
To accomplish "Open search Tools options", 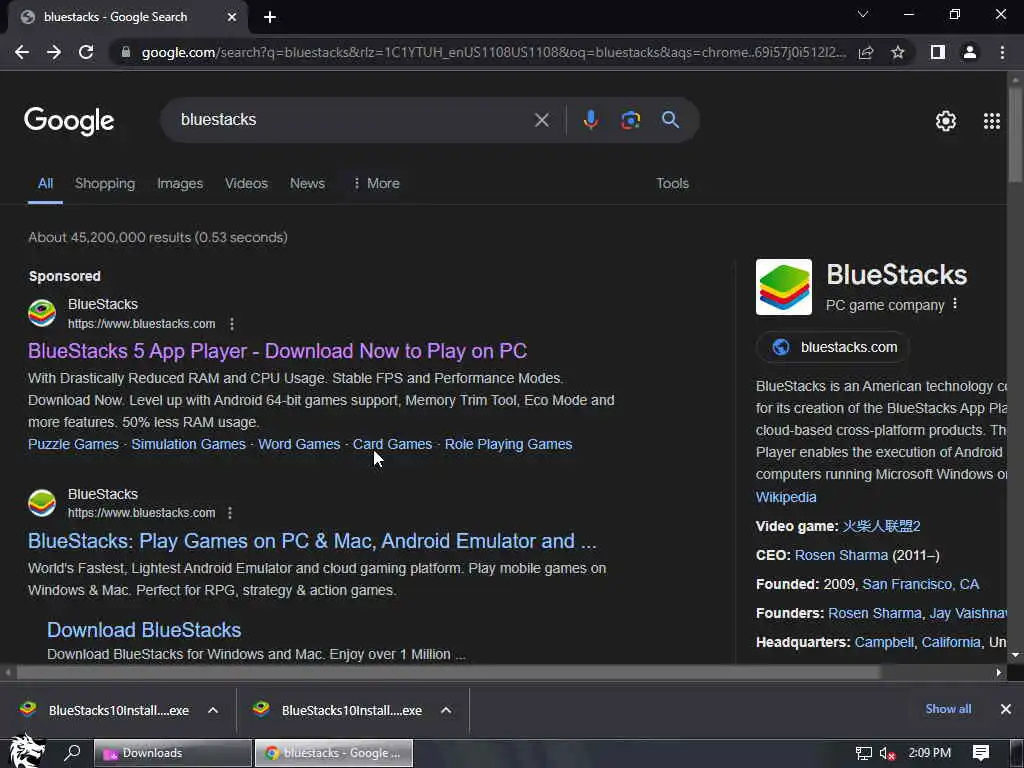I will pos(673,184).
